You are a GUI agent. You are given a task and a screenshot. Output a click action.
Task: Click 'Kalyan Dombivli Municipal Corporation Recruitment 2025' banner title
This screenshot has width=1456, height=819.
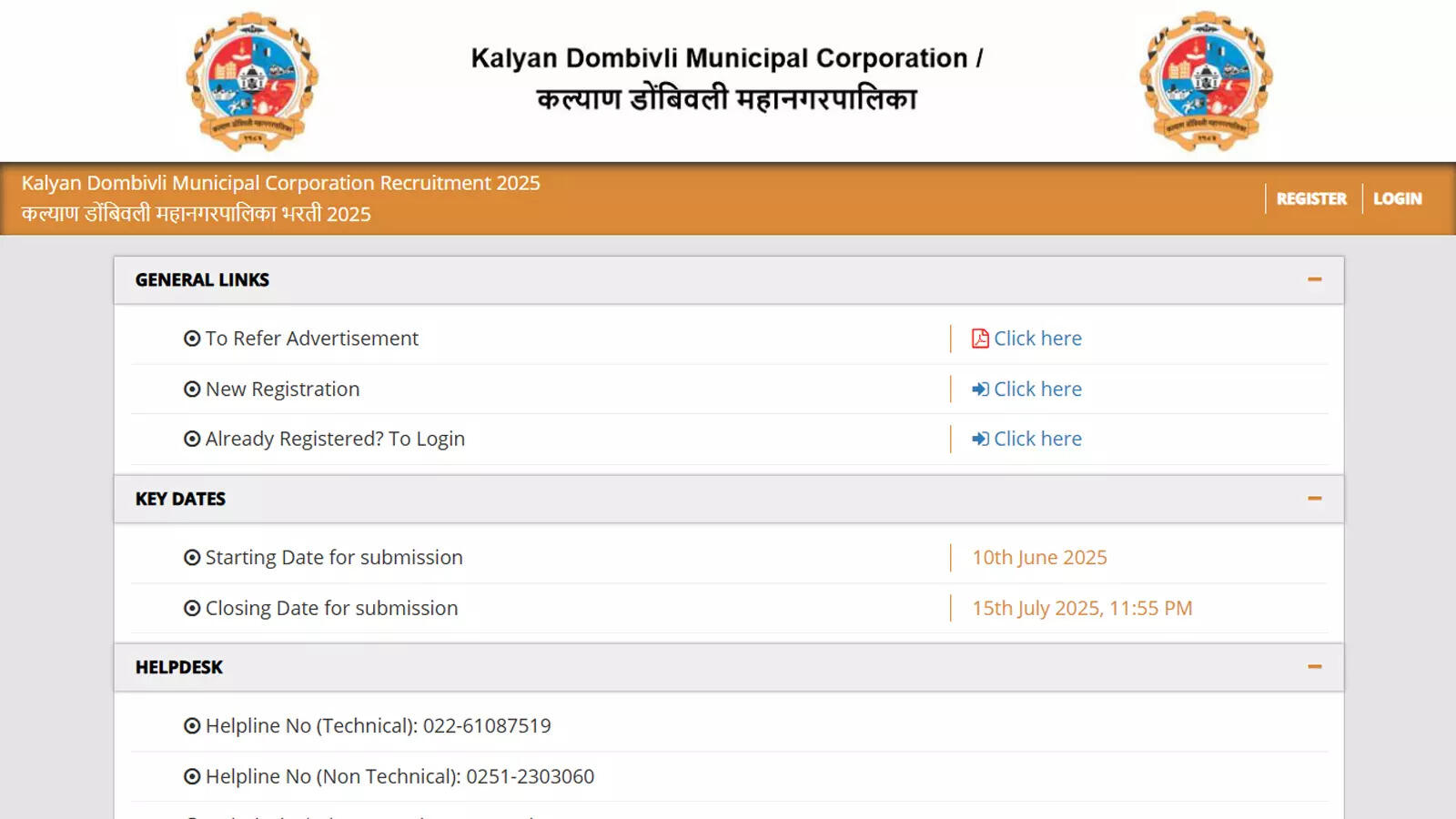coord(280,183)
